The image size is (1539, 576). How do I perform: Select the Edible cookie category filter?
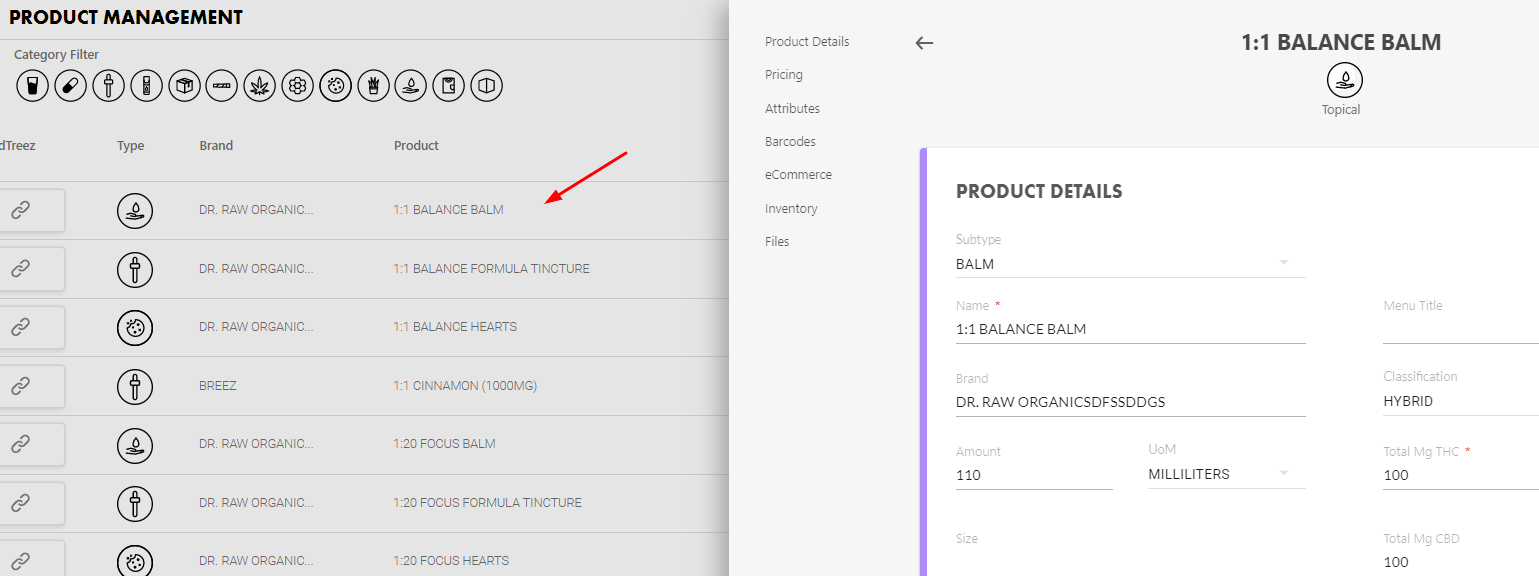click(335, 86)
